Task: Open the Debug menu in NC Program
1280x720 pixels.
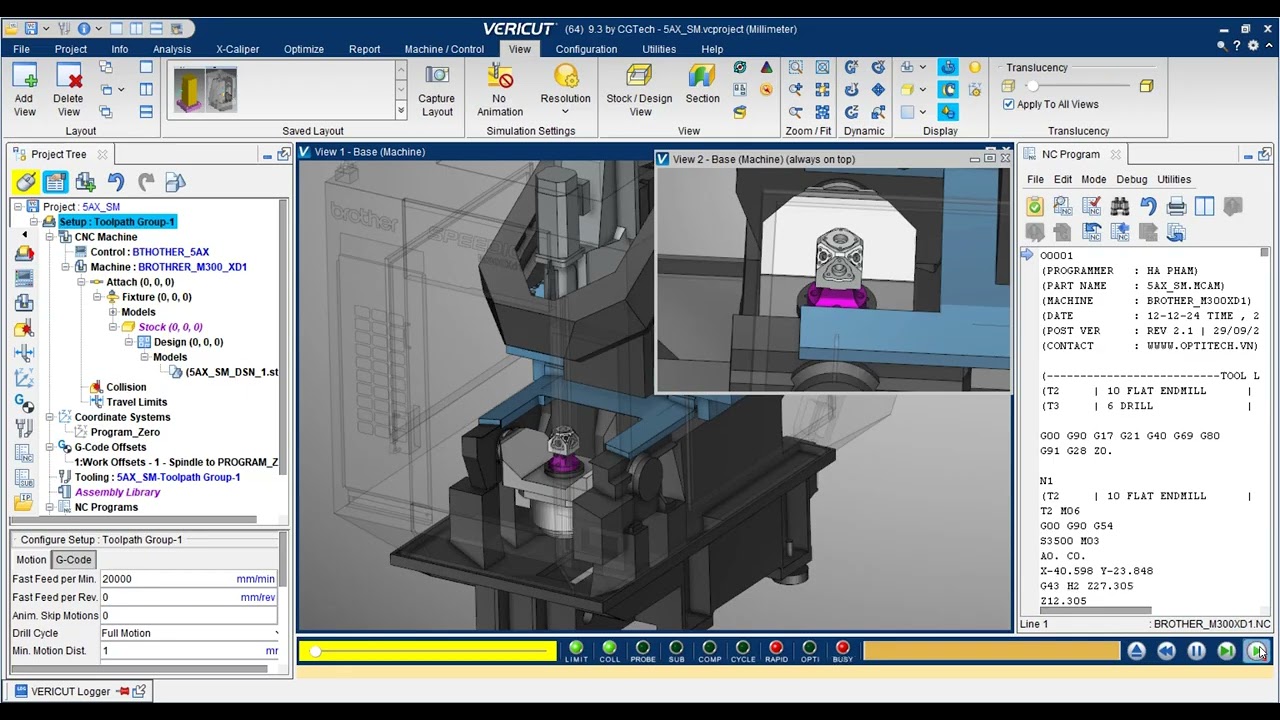Action: tap(1131, 180)
